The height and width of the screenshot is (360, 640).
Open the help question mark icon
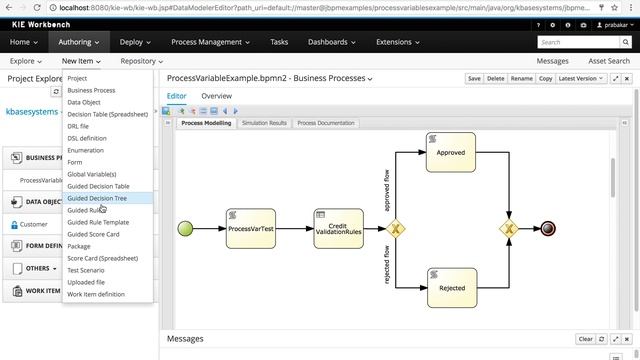pyautogui.click(x=538, y=25)
